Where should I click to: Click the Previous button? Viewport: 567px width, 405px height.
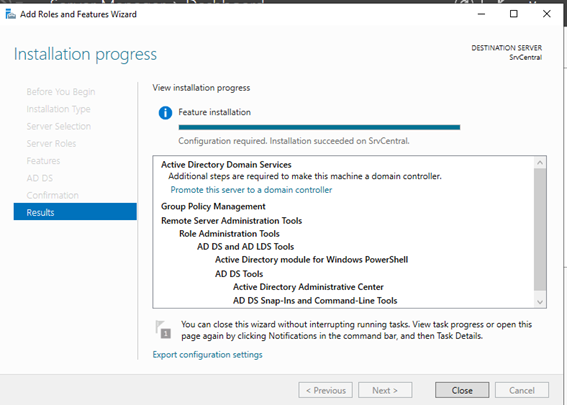325,390
